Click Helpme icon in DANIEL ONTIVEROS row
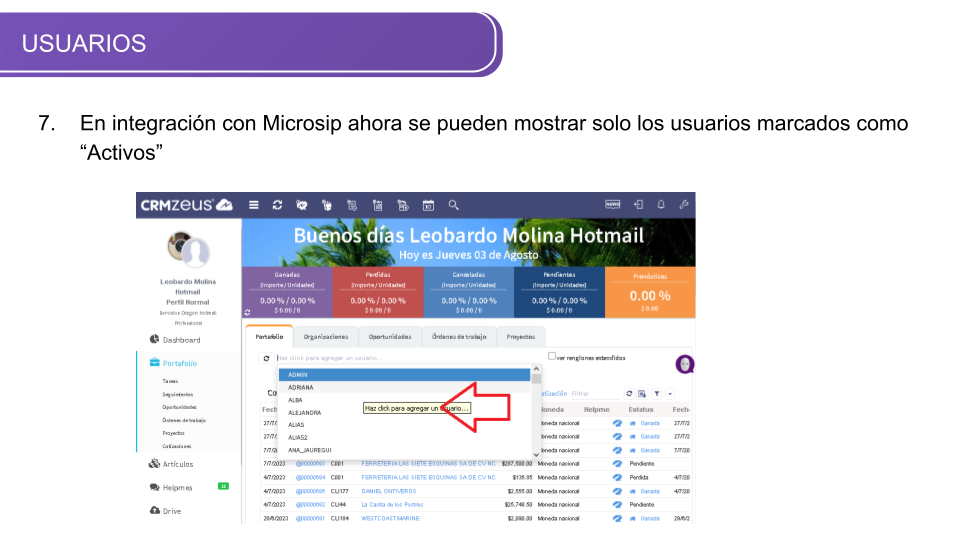Screen dimensions: 960x540 click(x=617, y=491)
